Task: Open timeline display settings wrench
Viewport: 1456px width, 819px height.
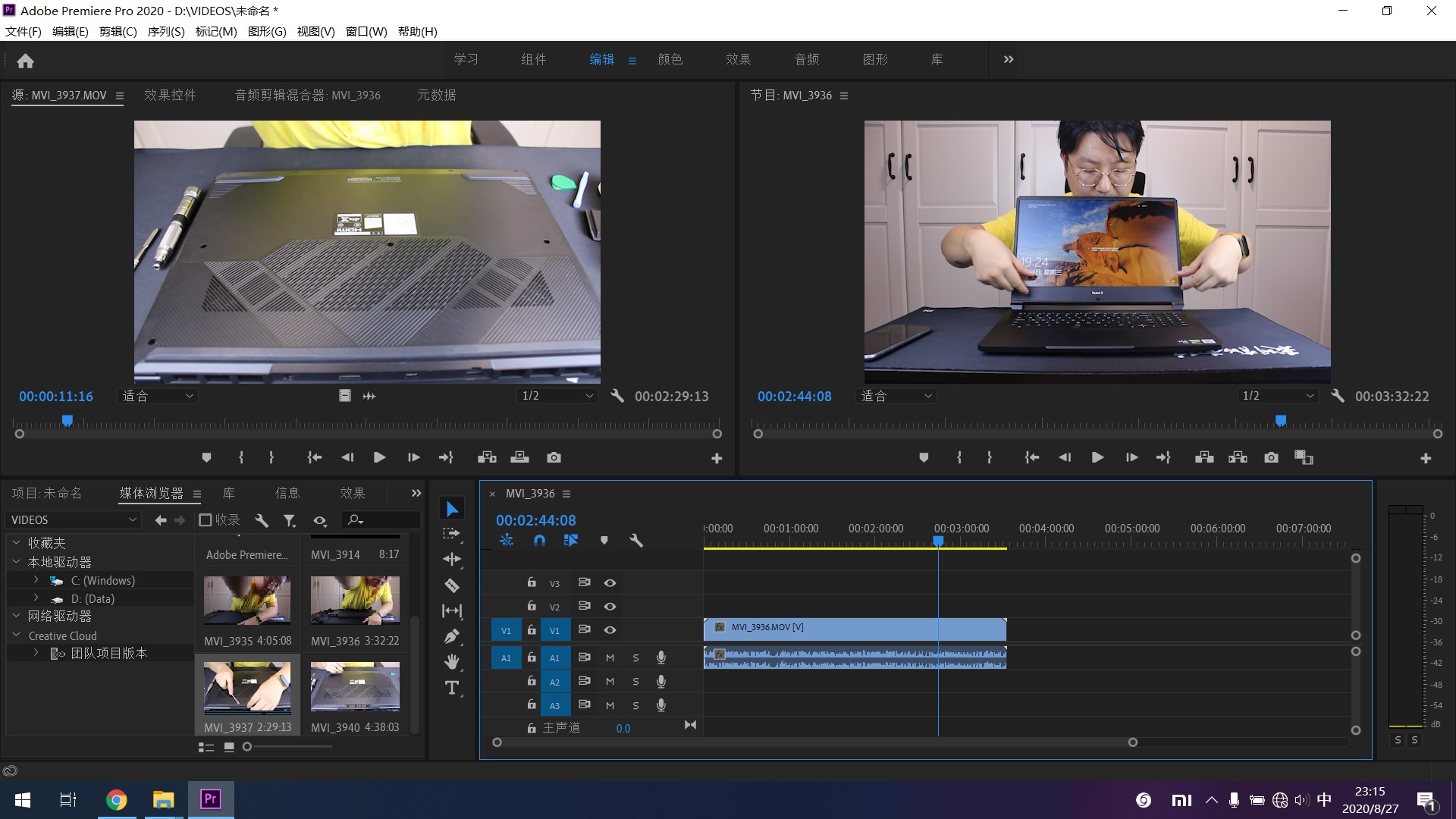Action: pos(636,541)
